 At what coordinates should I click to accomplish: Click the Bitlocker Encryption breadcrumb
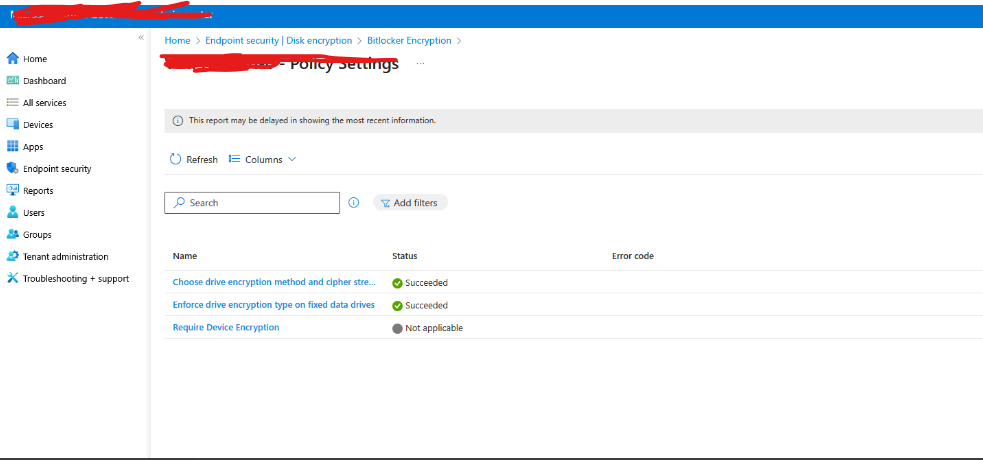[409, 40]
